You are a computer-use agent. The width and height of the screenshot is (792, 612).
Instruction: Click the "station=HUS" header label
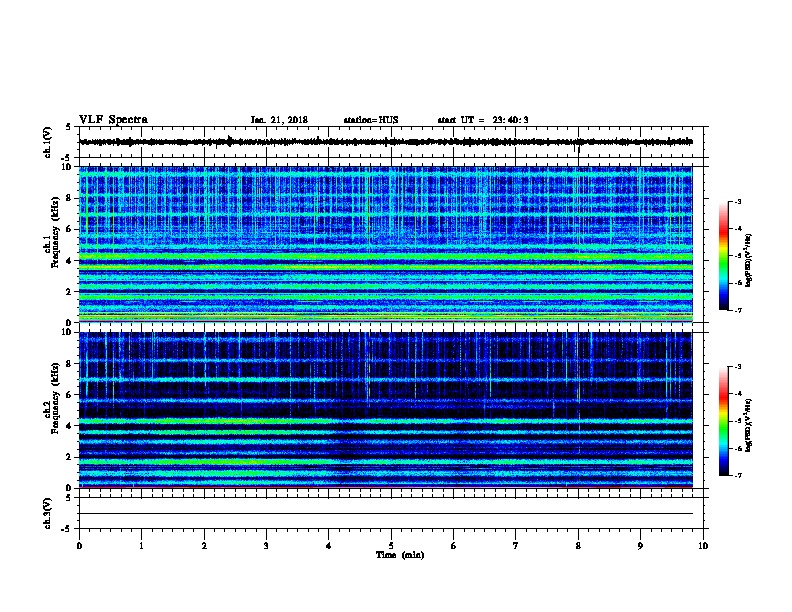coord(371,120)
